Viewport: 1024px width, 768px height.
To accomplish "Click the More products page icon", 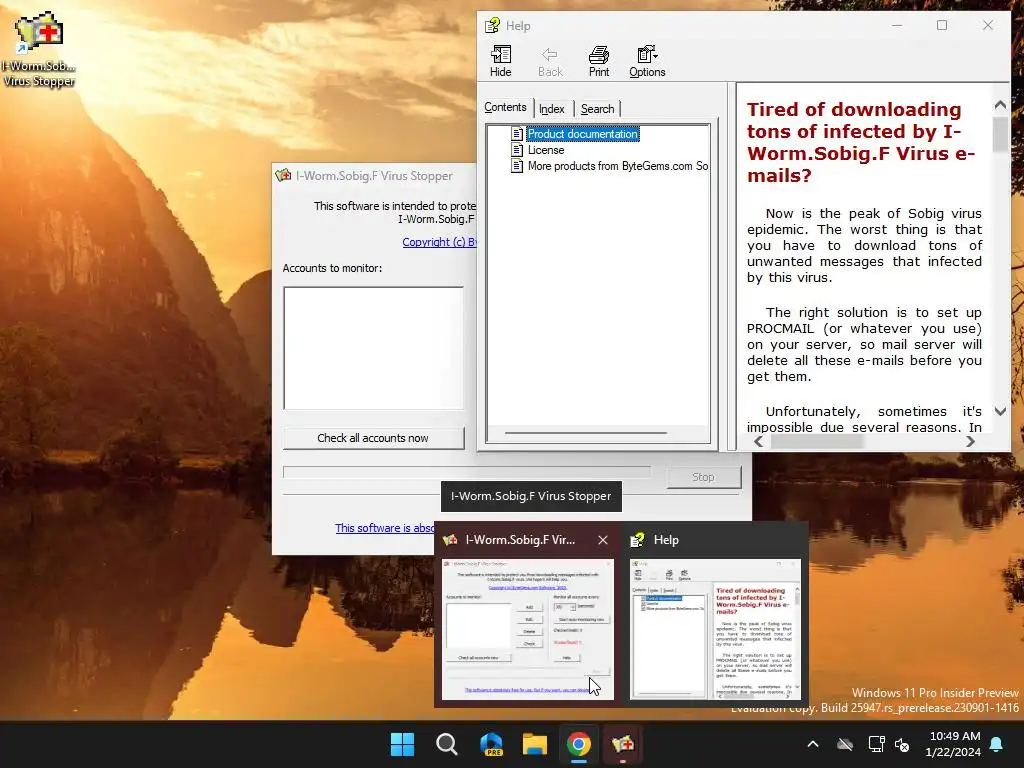I will 517,166.
